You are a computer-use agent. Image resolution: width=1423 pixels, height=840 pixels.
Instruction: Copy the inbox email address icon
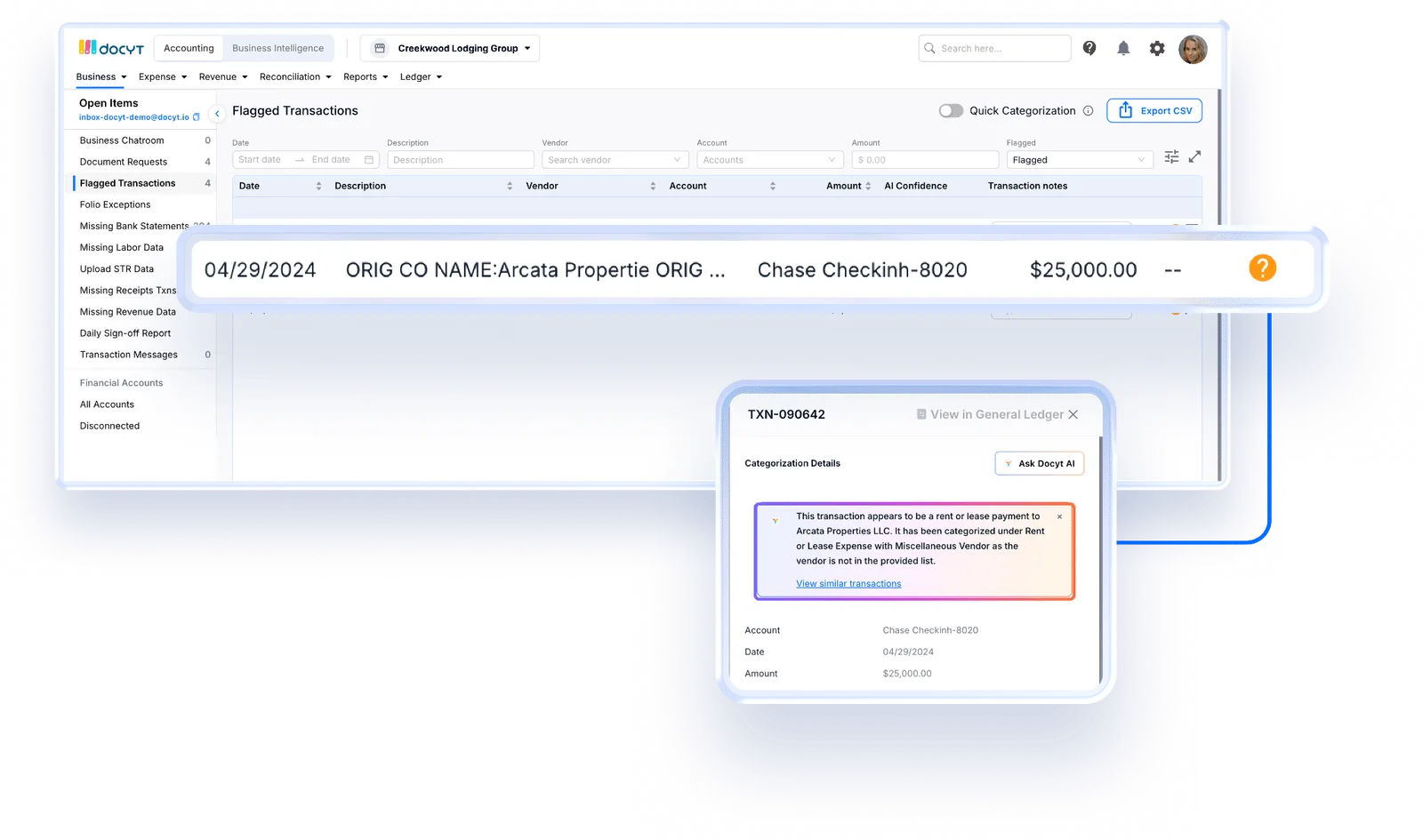click(x=197, y=117)
